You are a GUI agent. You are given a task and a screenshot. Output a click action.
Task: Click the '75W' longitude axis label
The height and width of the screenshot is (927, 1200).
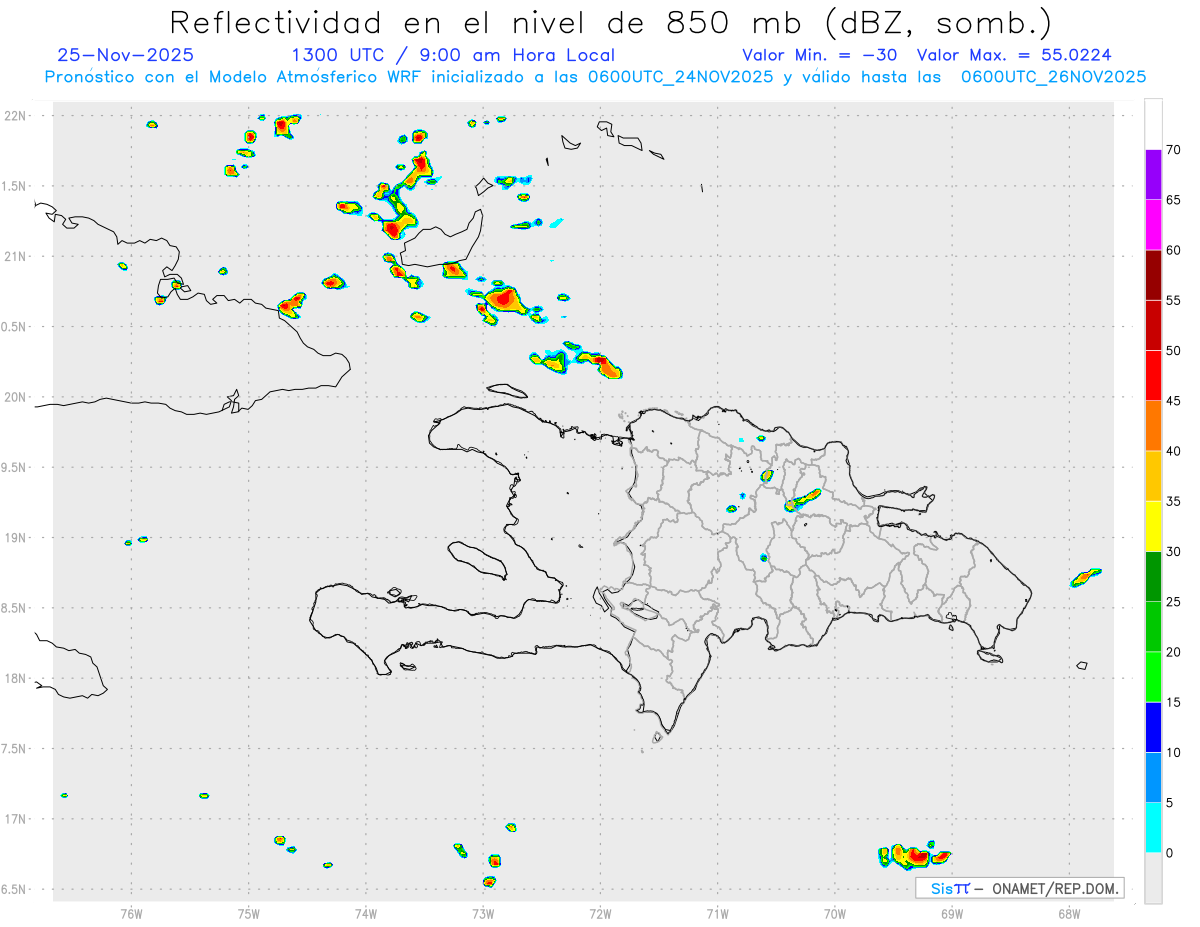pos(249,913)
